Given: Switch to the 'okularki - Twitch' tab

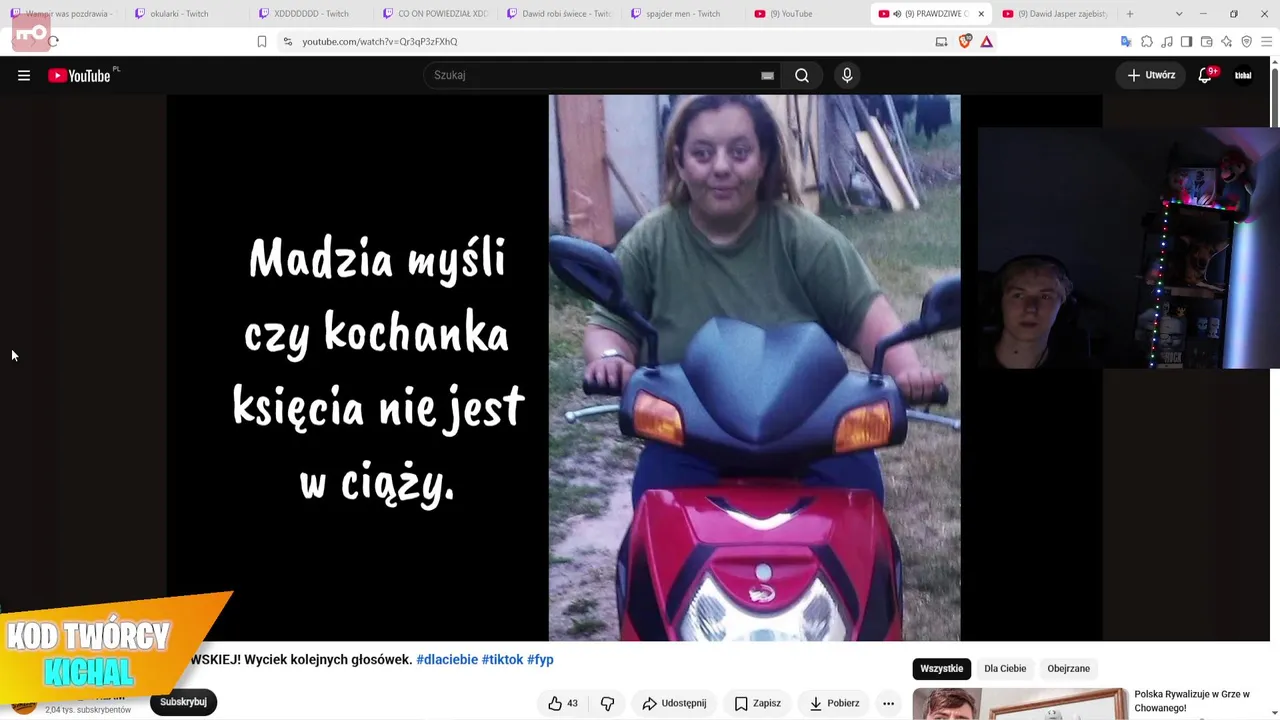Looking at the screenshot, I should 183,14.
